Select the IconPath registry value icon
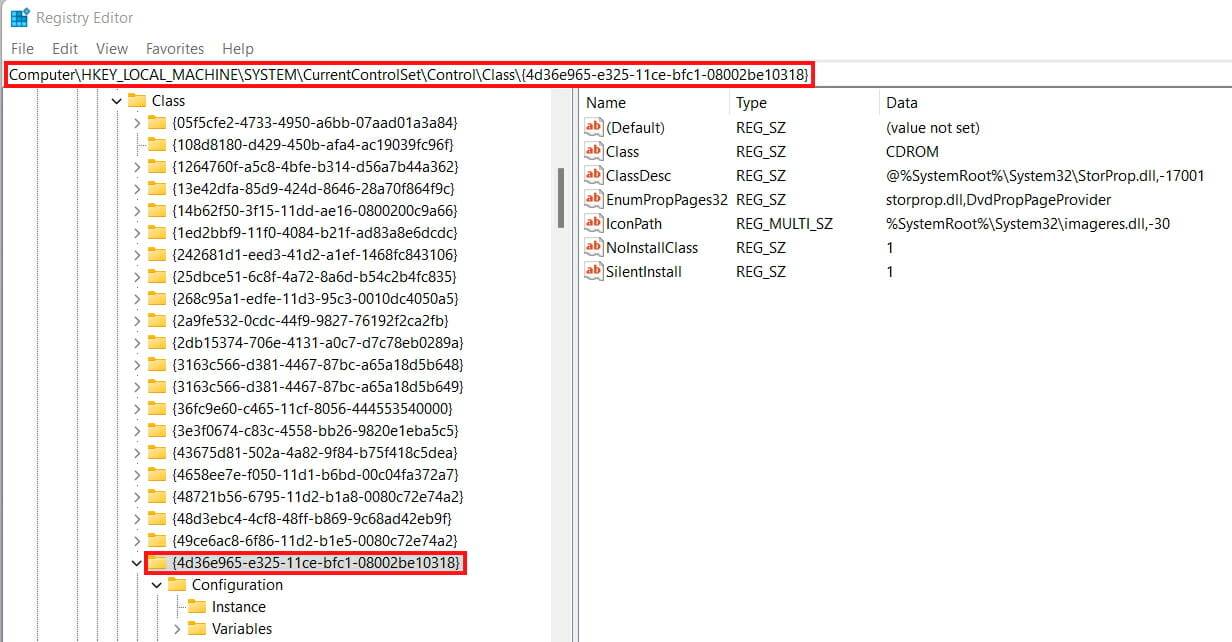1232x642 pixels. tap(595, 224)
